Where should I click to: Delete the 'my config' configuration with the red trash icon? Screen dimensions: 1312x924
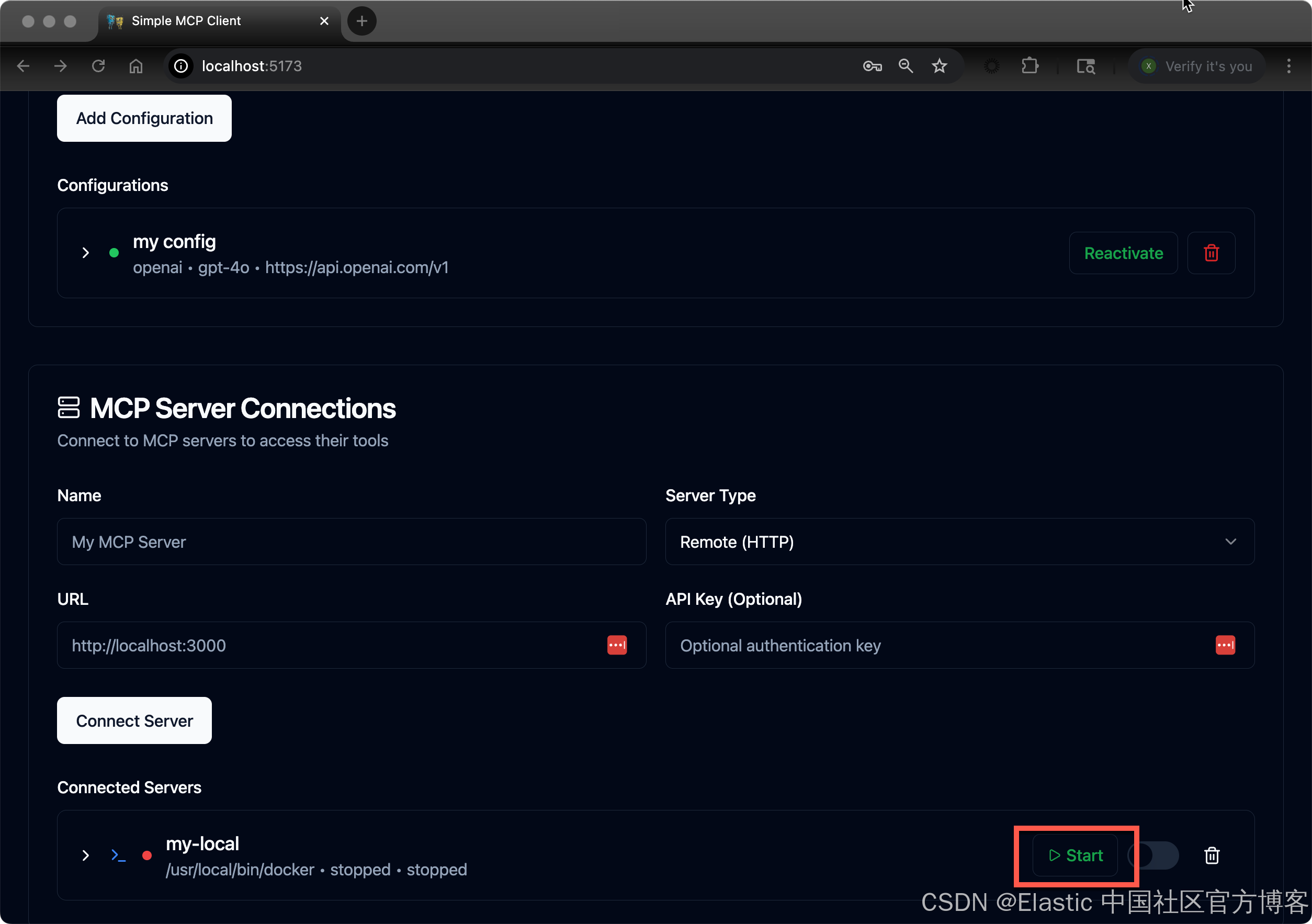click(x=1211, y=253)
